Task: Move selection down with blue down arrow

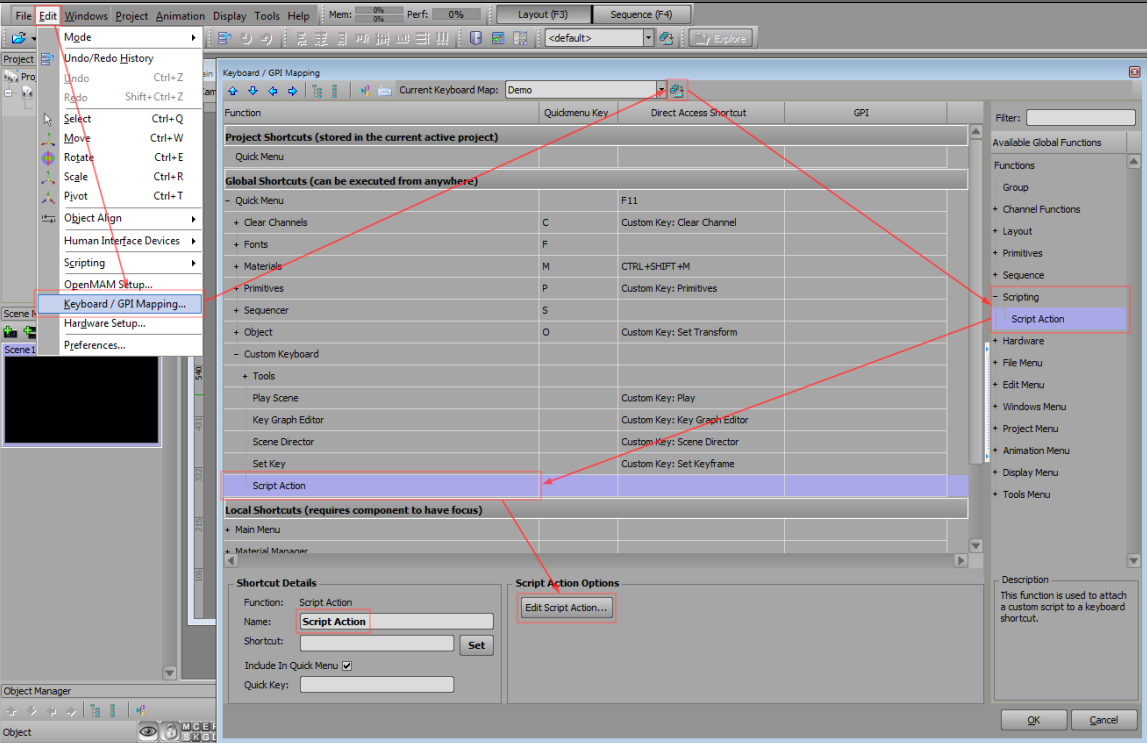Action: (252, 91)
